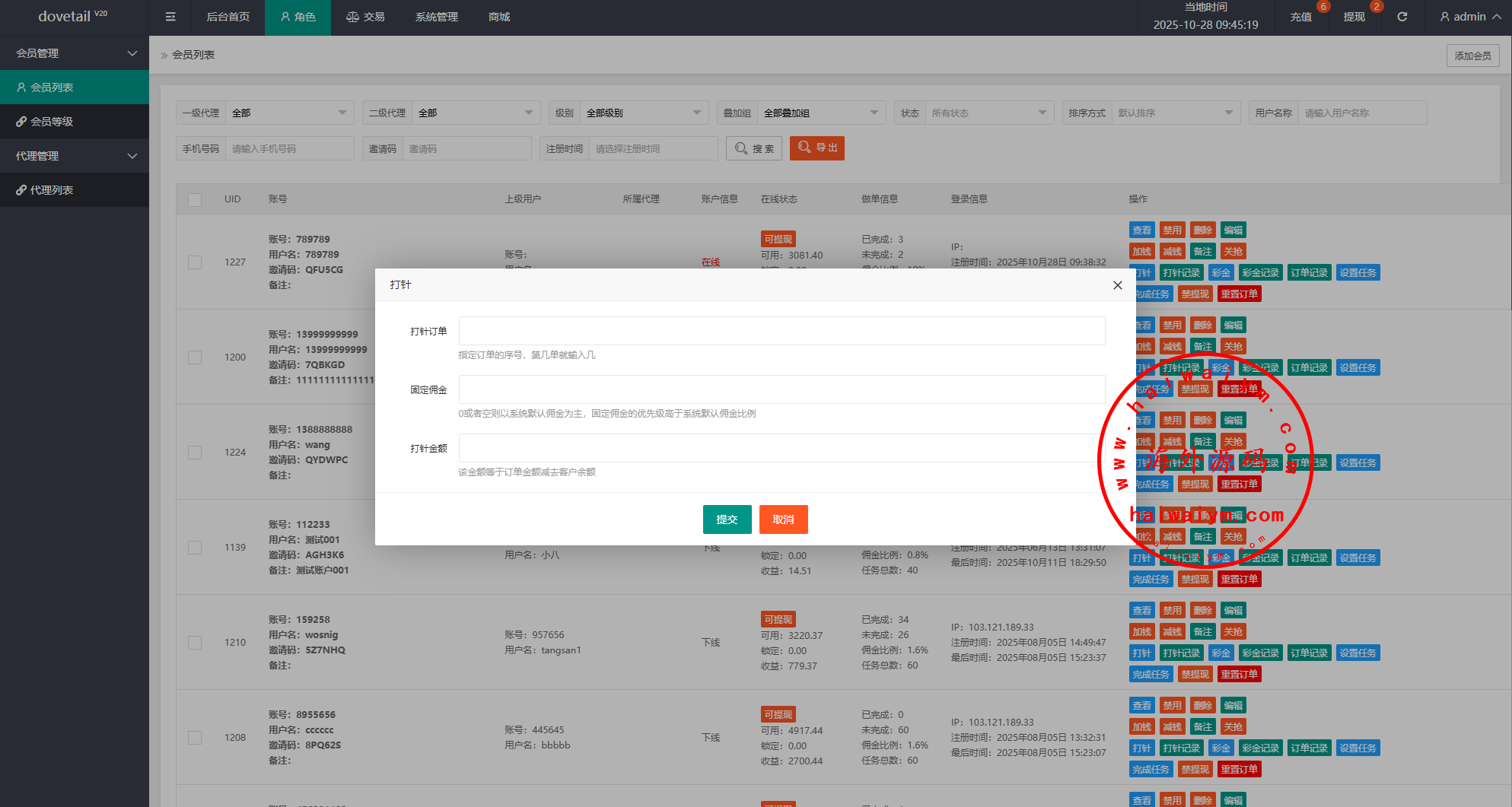
Task: Open the 系统管理 top menu
Action: [x=436, y=17]
